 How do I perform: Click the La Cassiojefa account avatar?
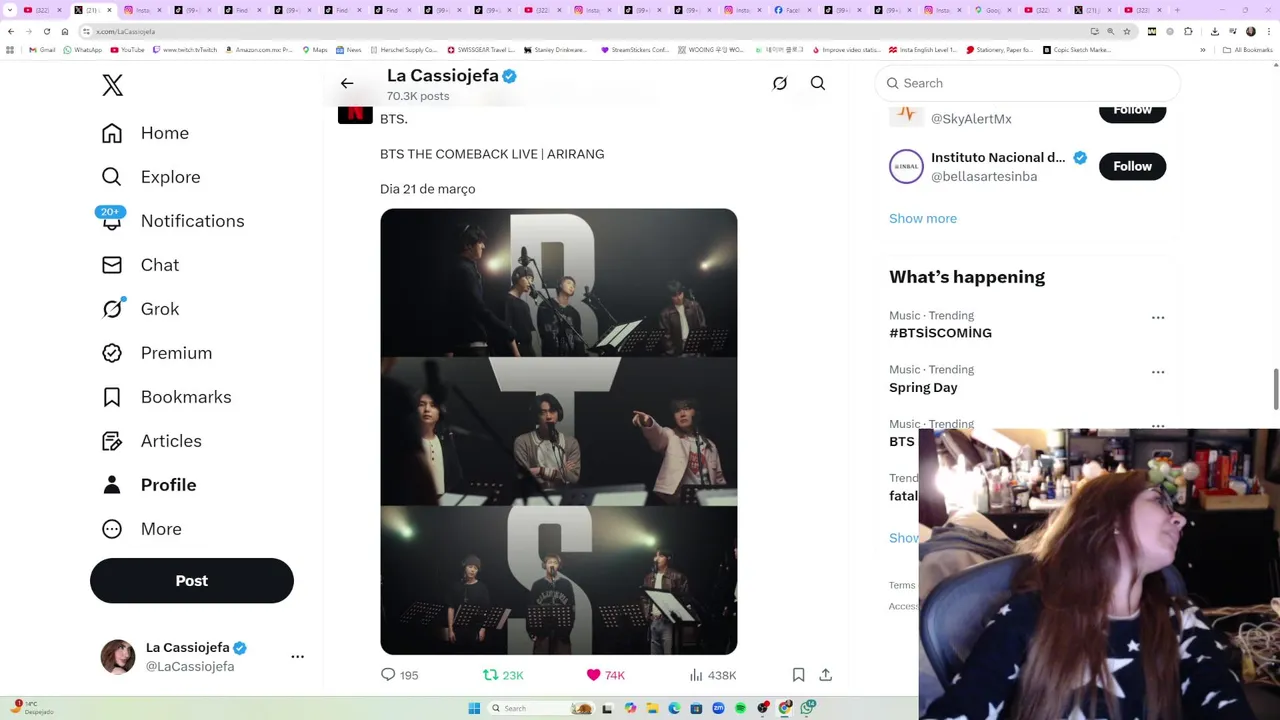point(118,657)
